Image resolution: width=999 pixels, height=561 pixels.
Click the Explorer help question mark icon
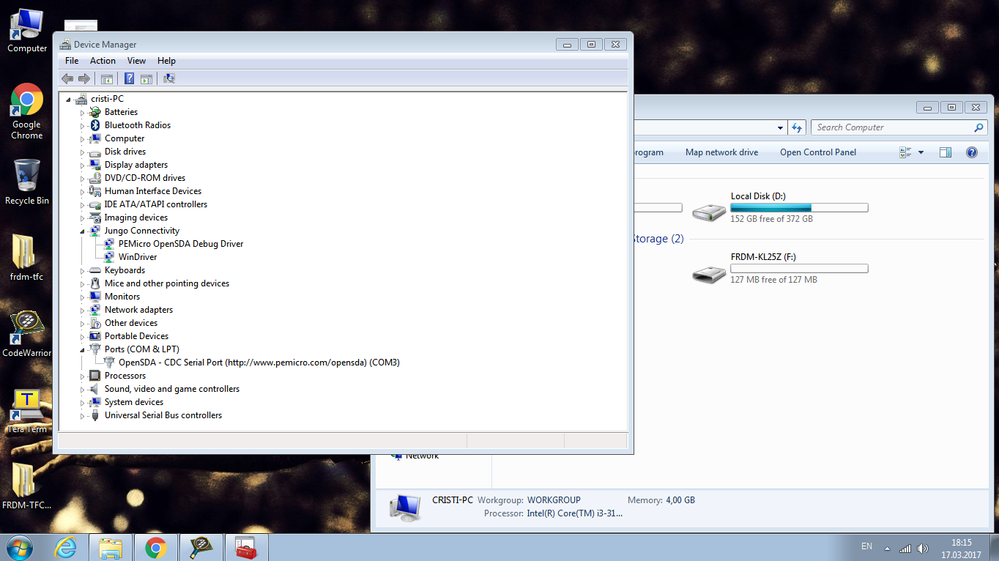point(972,152)
